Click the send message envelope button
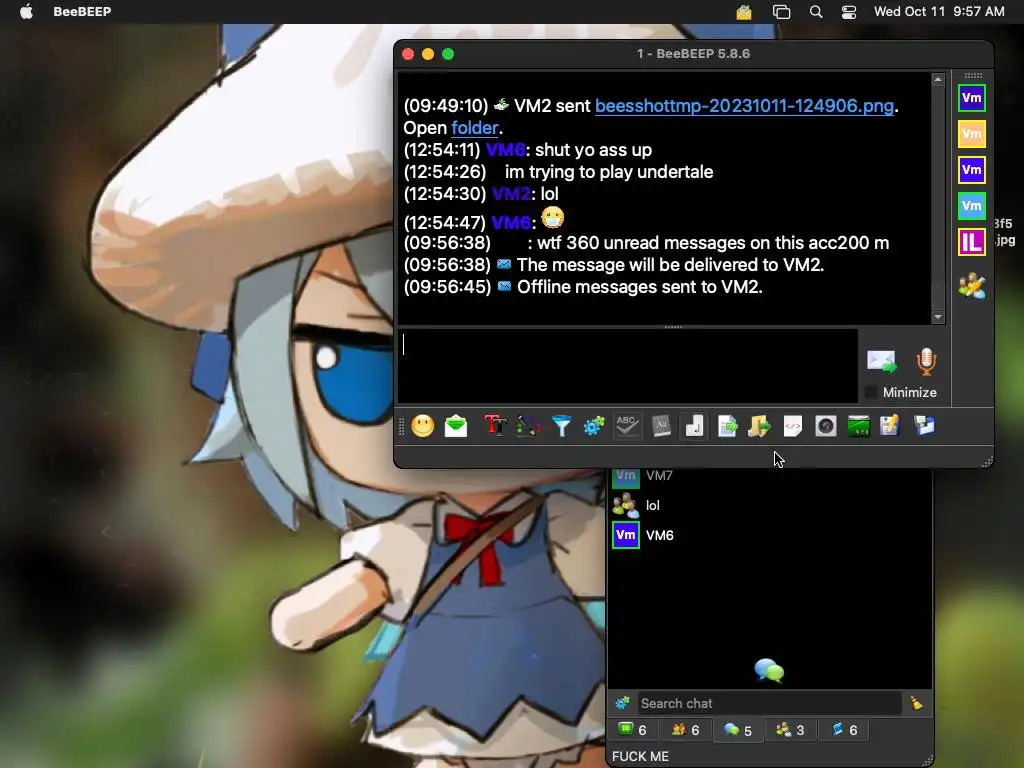 (882, 361)
